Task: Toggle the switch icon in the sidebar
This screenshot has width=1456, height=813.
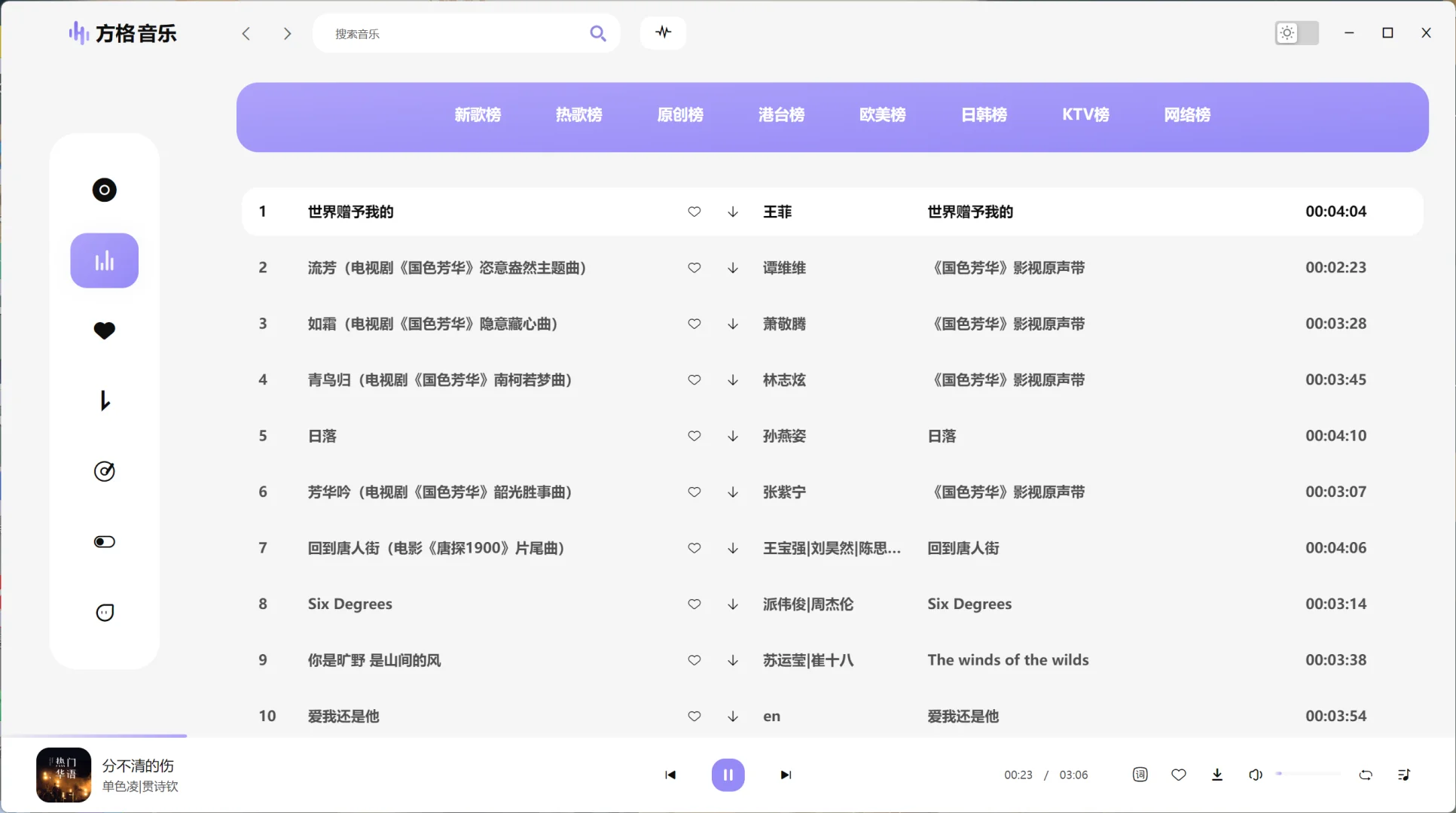Action: tap(104, 541)
